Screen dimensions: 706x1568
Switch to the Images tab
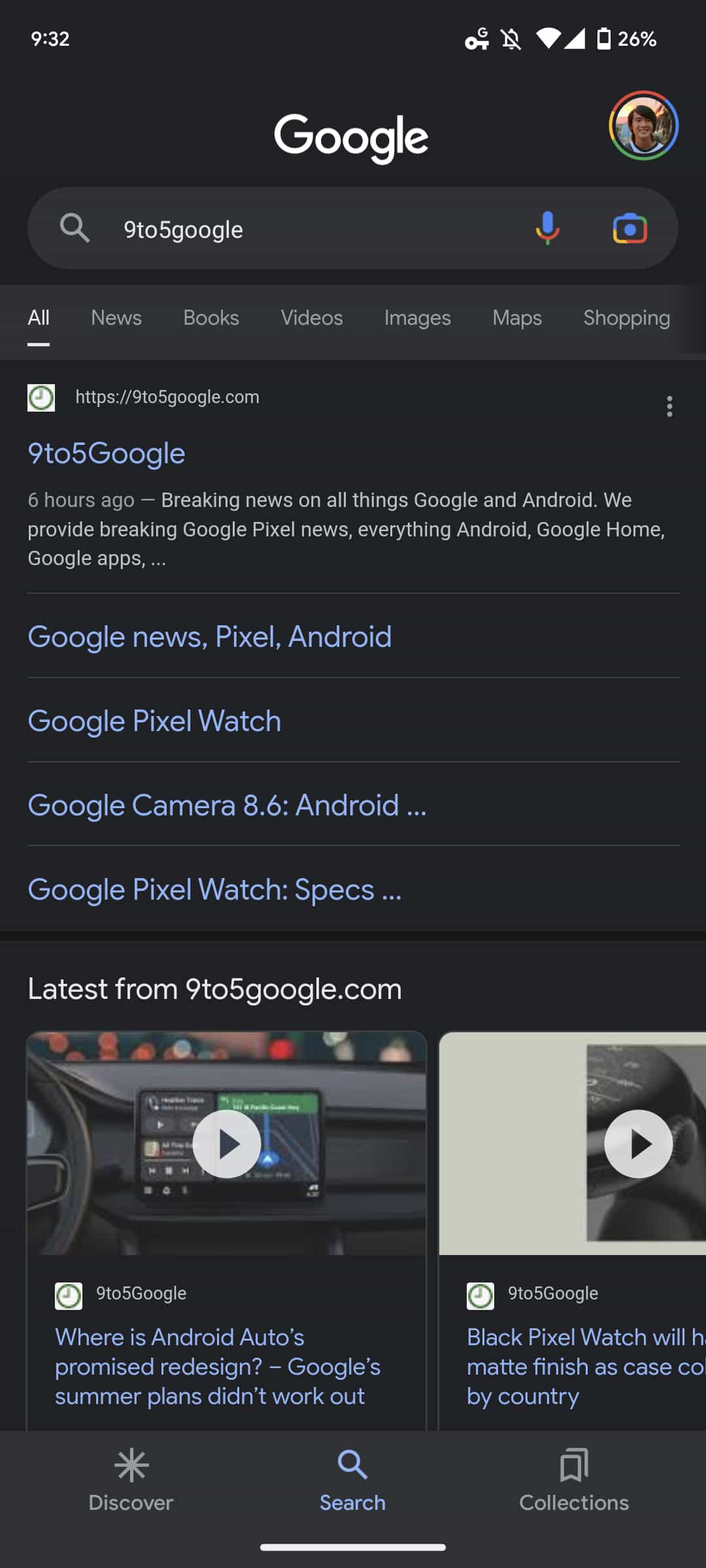(418, 318)
